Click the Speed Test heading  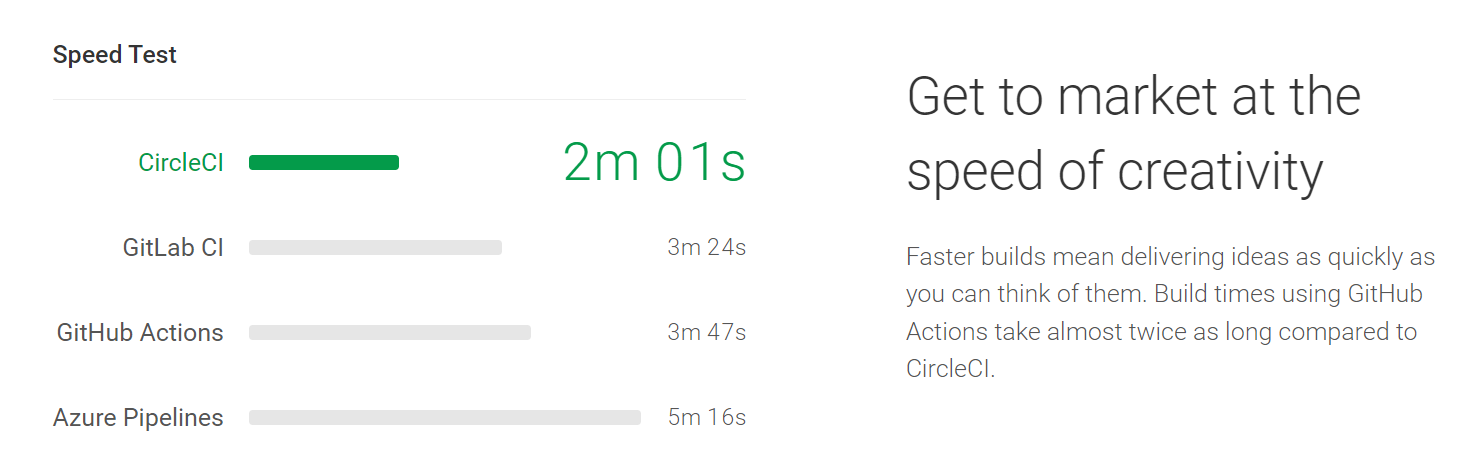(x=115, y=55)
